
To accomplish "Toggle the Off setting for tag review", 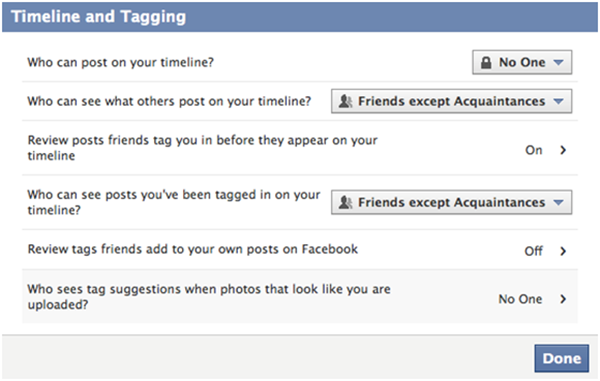I will tap(533, 251).
